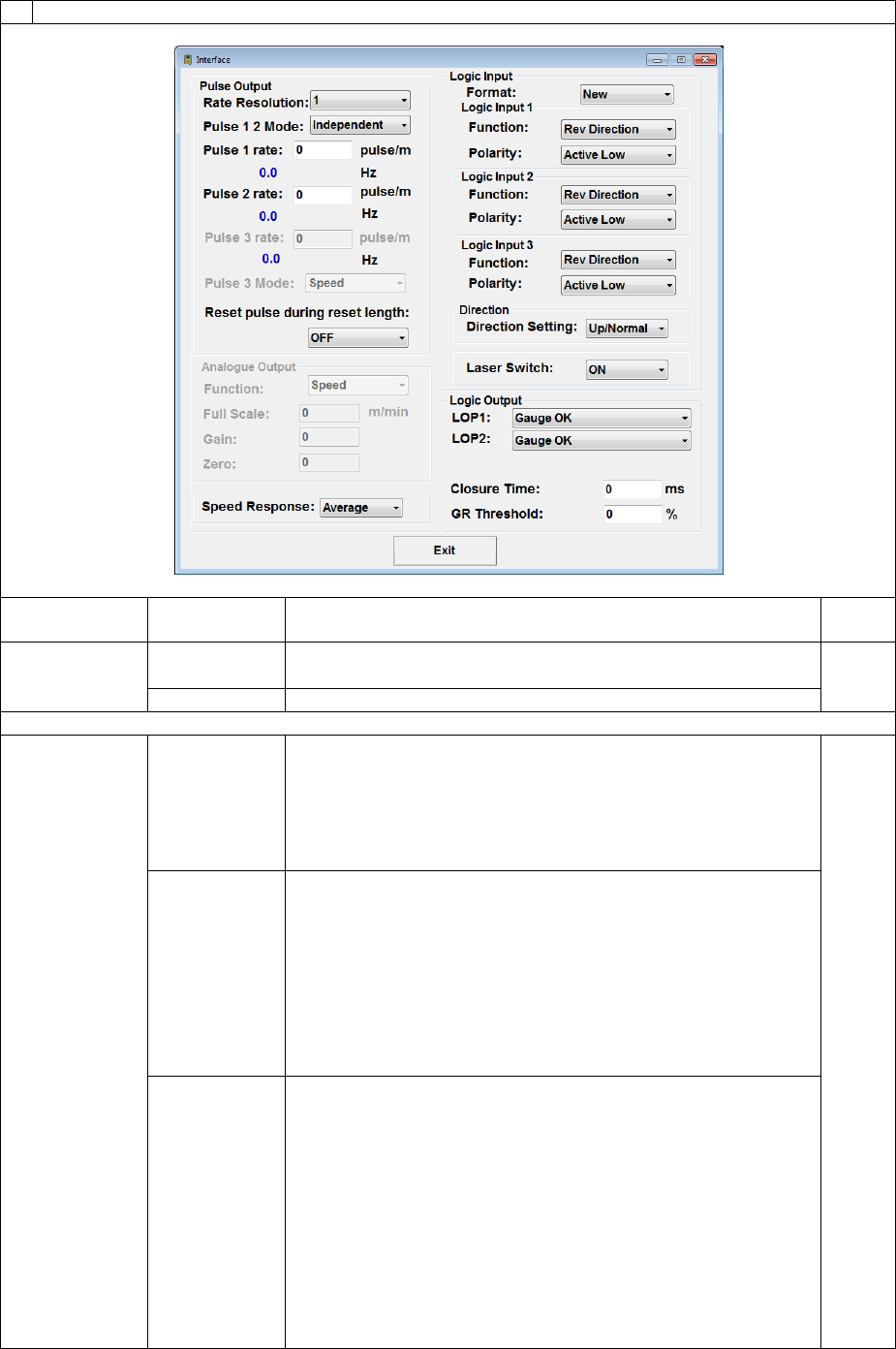Click the 'Pulse Output' group label
The image size is (896, 1349).
click(x=235, y=86)
